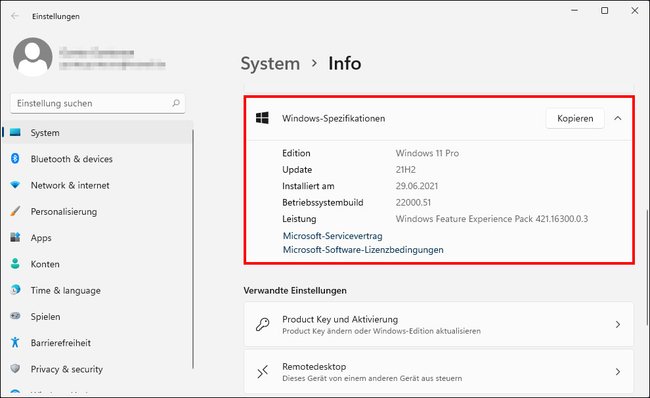Open Barrierefreiheit settings category

pos(97,343)
